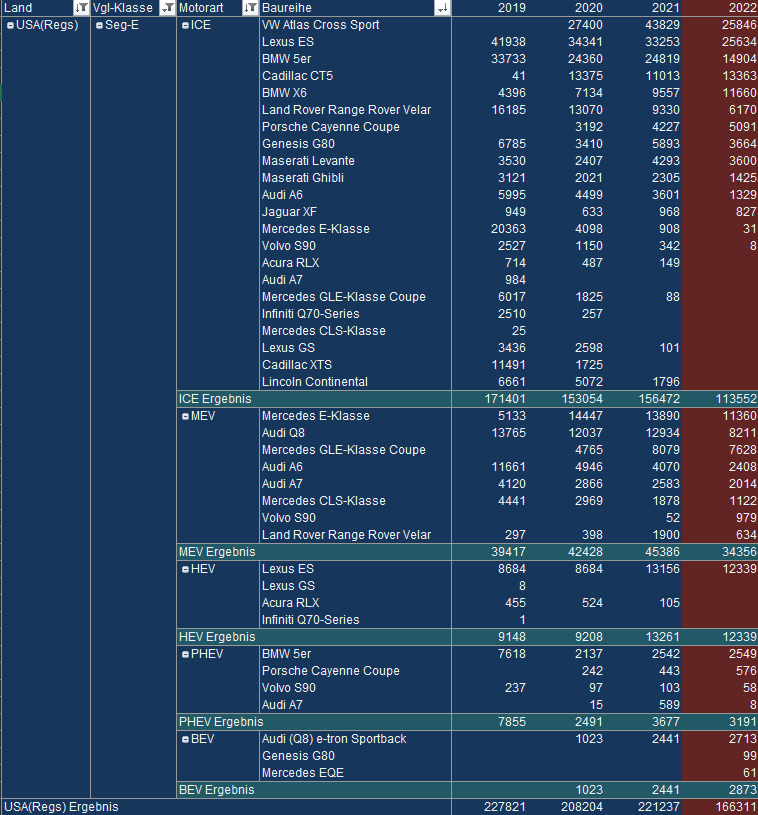Select the Audi Q8 row label
Image resolution: width=758 pixels, height=815 pixels.
coord(283,433)
